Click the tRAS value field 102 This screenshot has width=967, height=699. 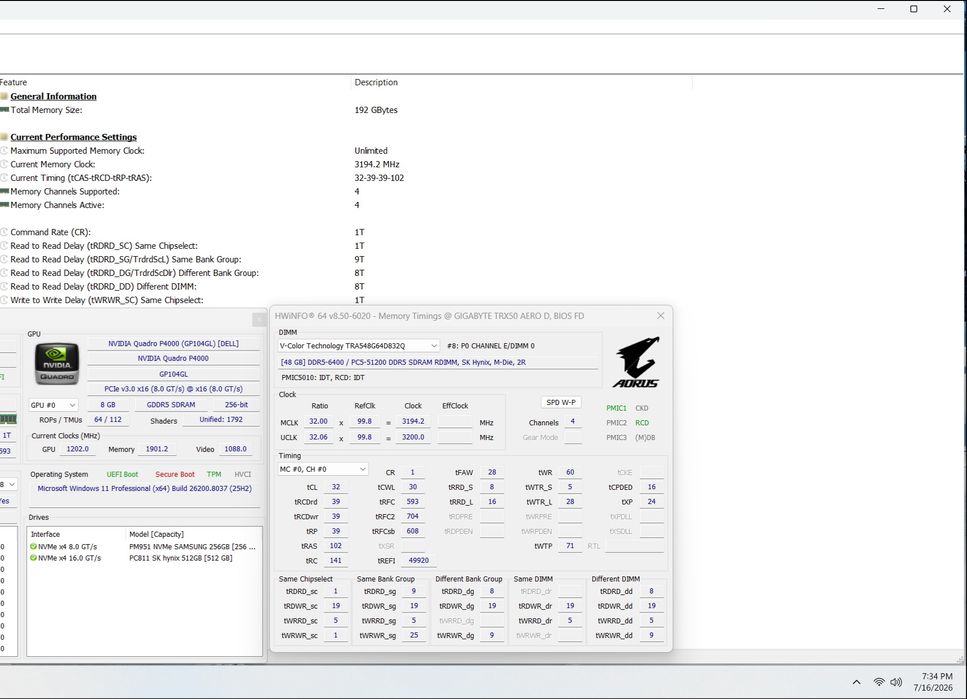point(335,546)
